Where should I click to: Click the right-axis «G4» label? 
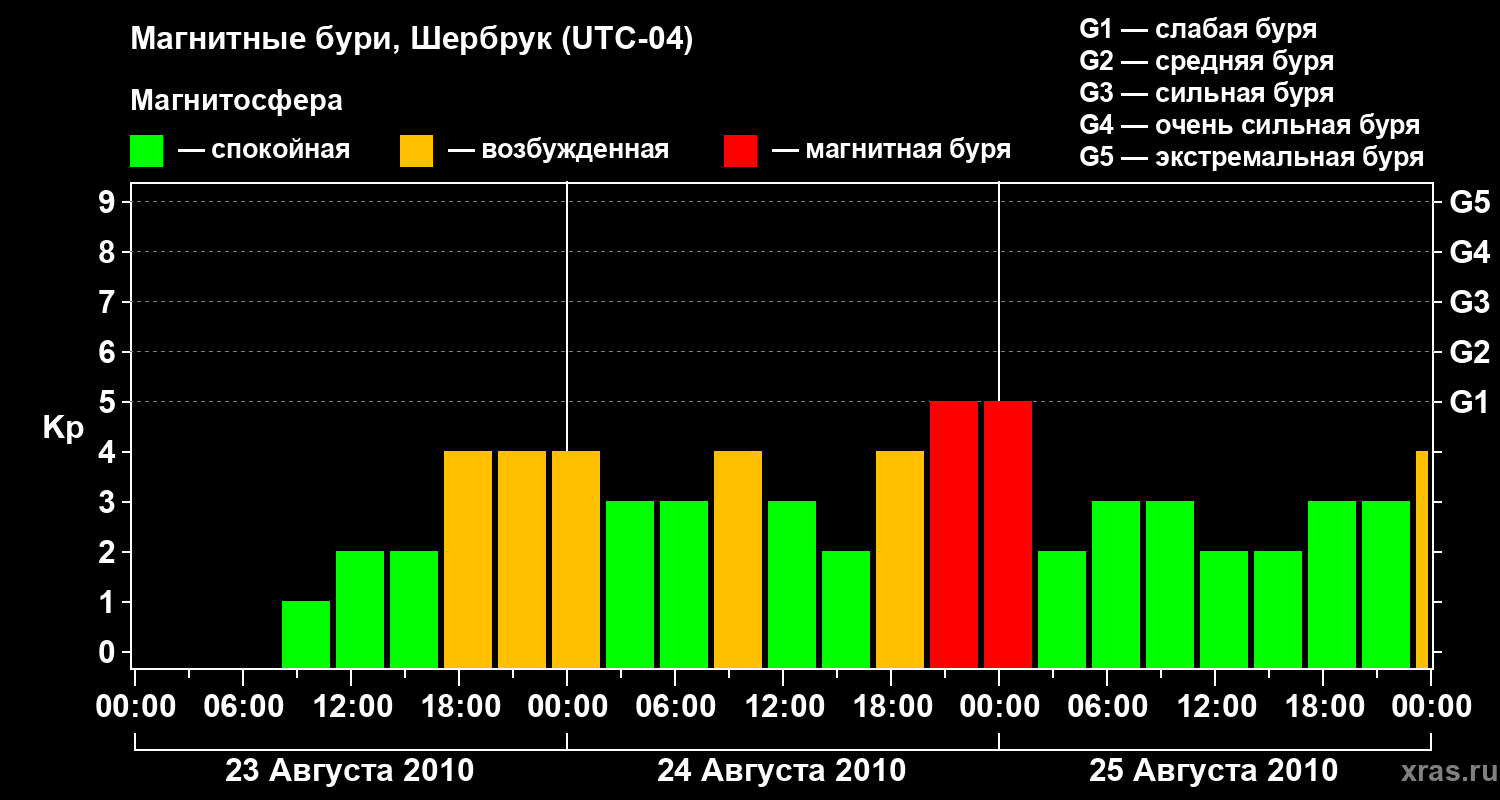click(1469, 252)
